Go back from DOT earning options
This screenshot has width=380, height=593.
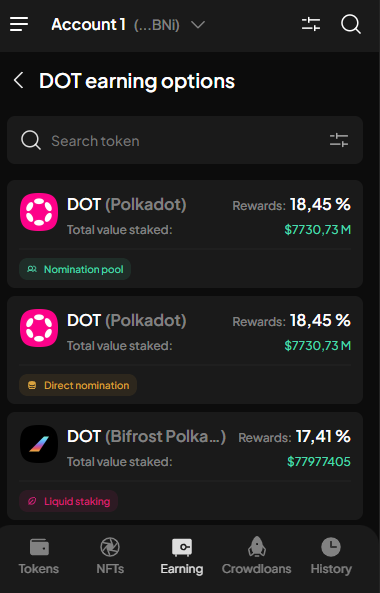18,81
